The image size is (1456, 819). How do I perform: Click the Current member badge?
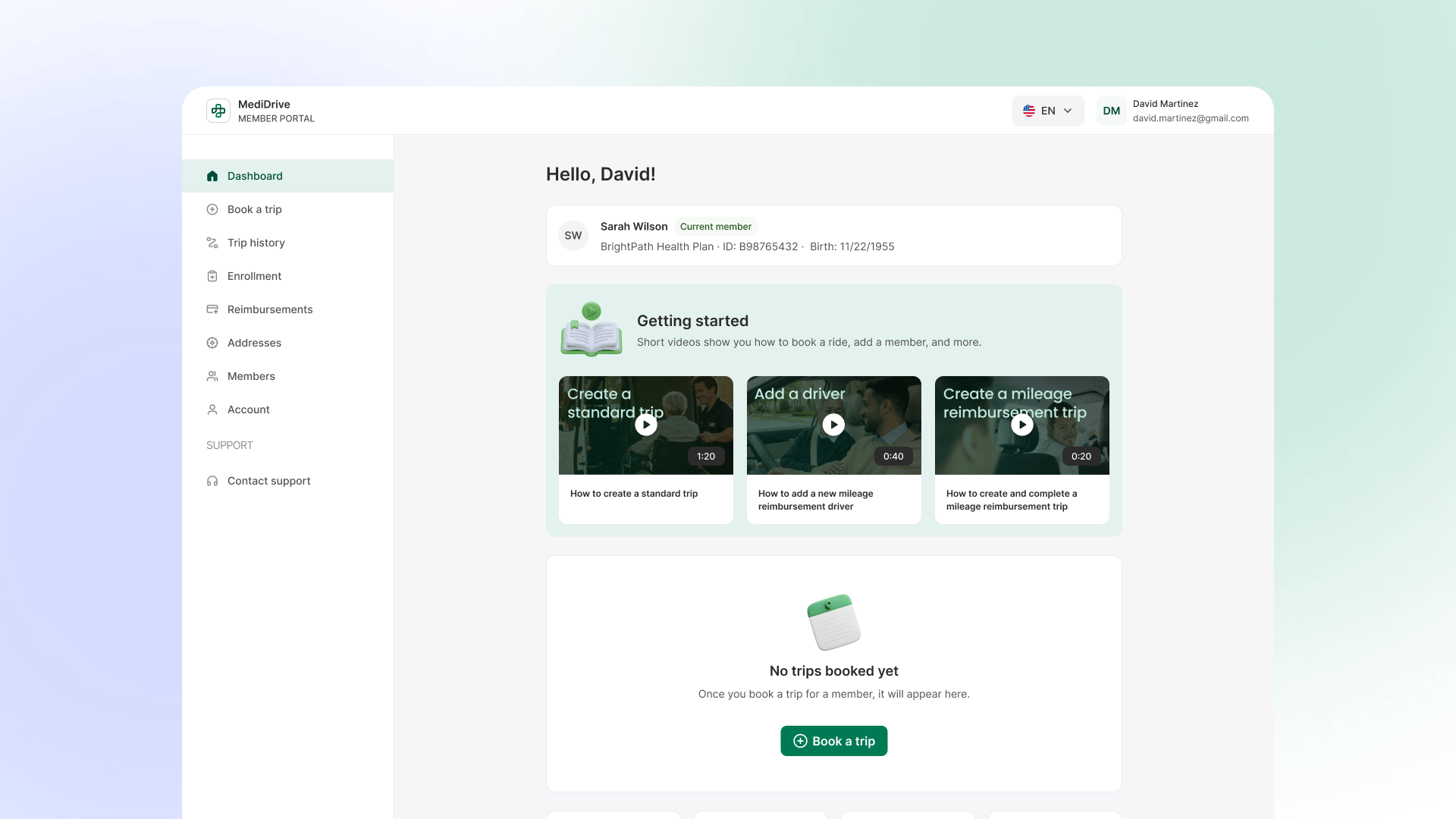pyautogui.click(x=716, y=227)
